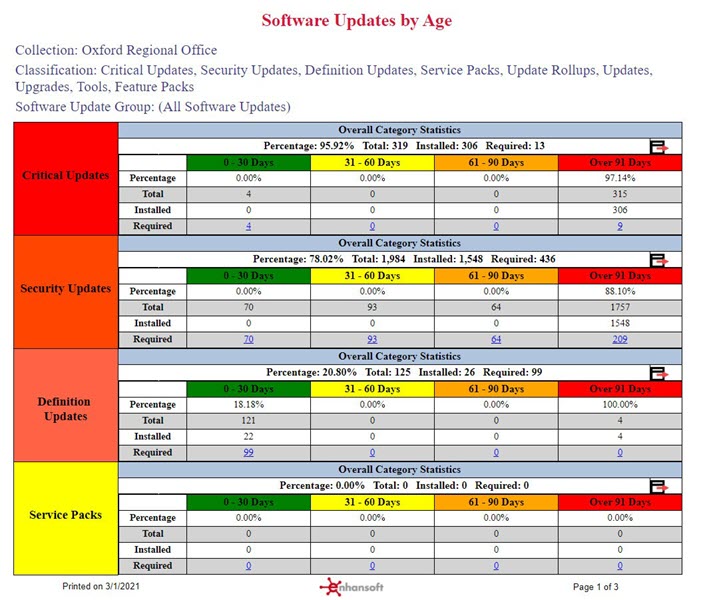The image size is (703, 600).
Task: Click Definition Updates total value 121
Action: [x=248, y=421]
